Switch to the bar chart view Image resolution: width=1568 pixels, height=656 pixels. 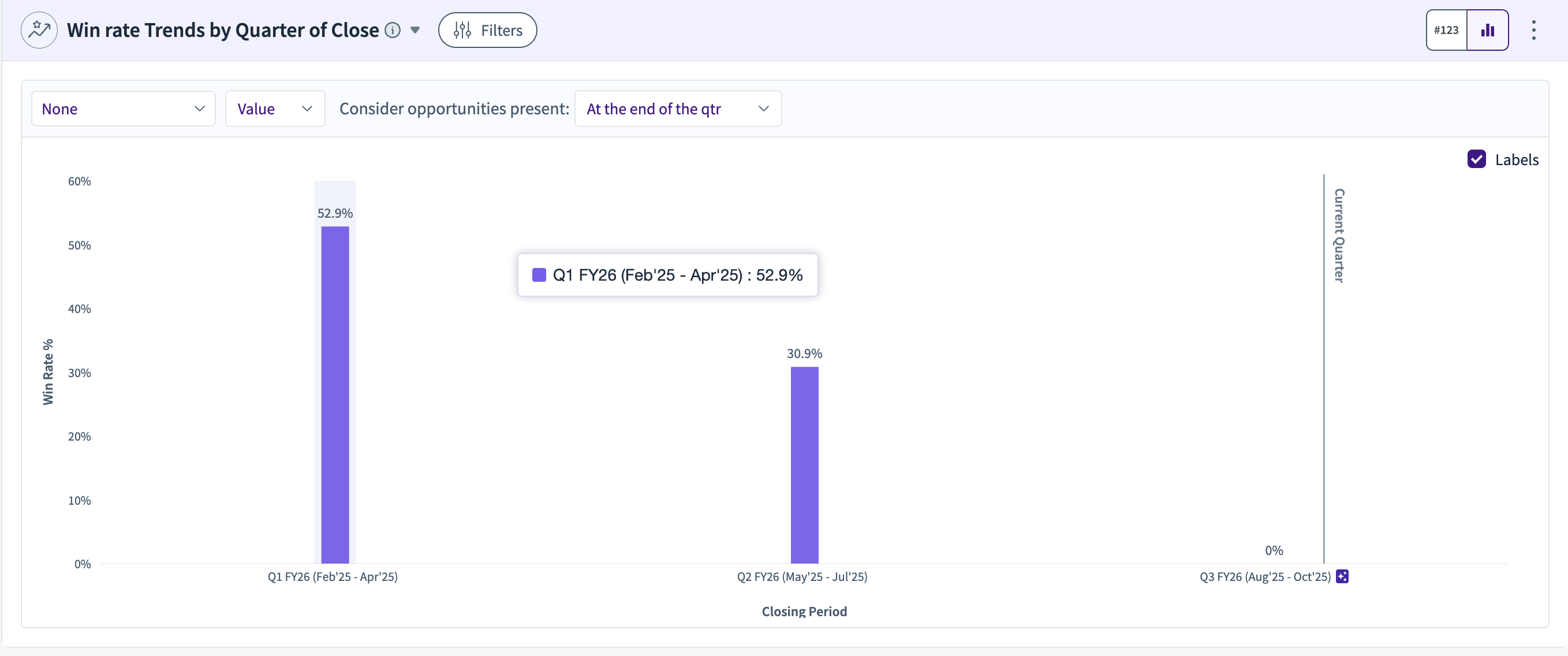pos(1487,30)
